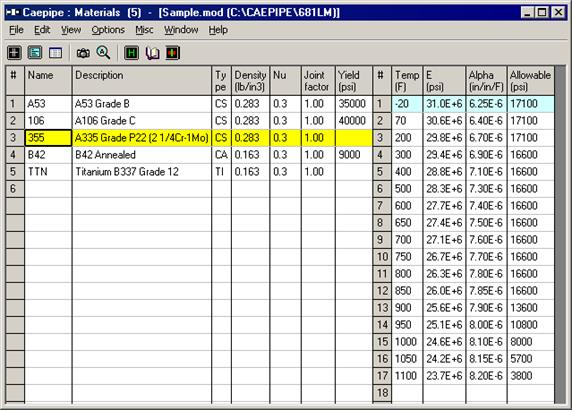Click the name cell containing 355

pyautogui.click(x=48, y=138)
